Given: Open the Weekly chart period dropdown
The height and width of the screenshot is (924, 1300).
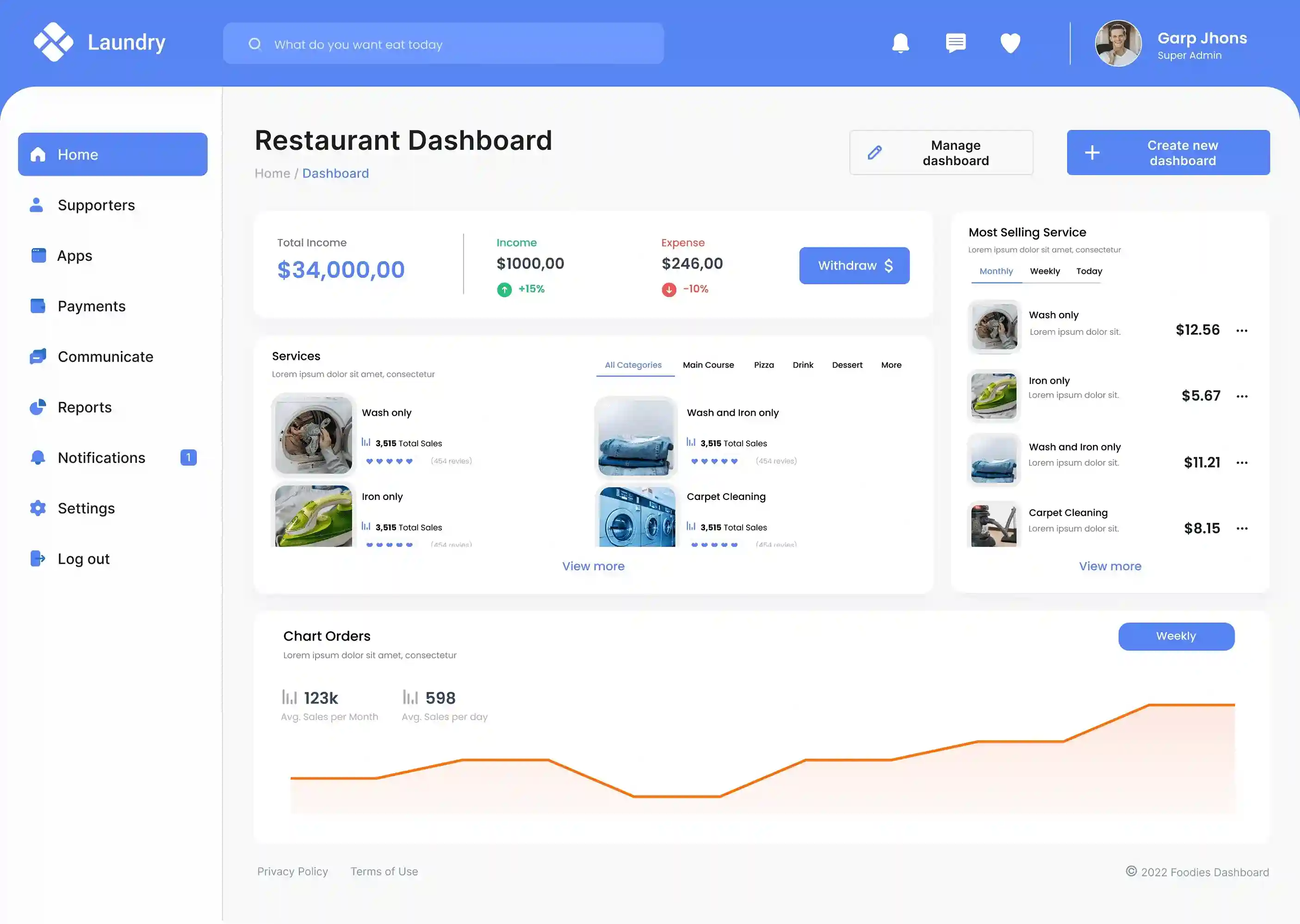Looking at the screenshot, I should click(x=1176, y=636).
